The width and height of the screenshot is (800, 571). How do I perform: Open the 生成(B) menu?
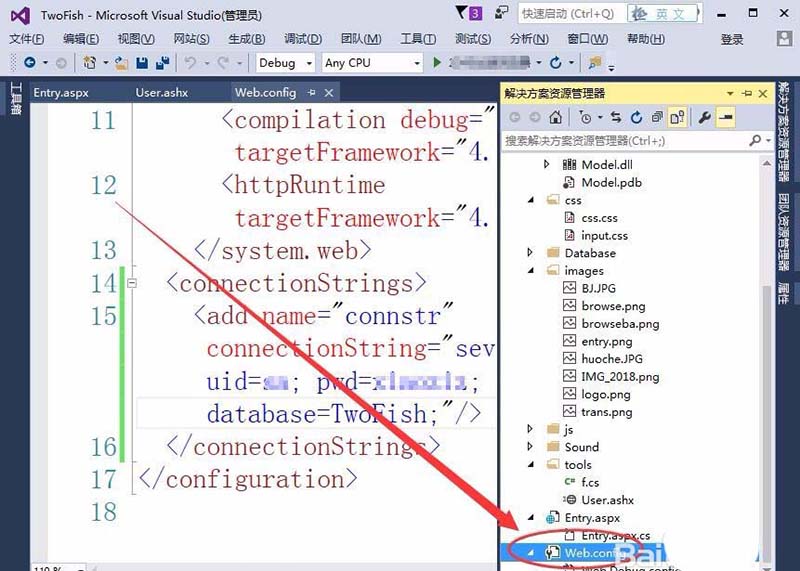pos(247,39)
